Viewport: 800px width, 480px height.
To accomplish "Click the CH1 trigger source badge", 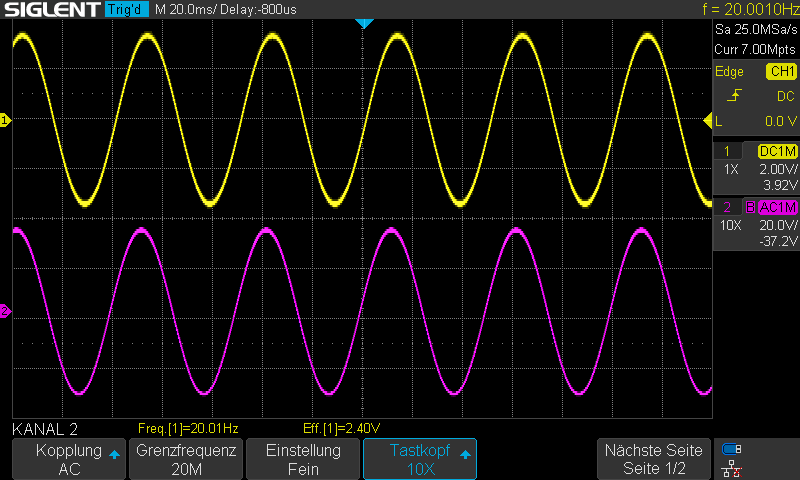I will tap(780, 72).
